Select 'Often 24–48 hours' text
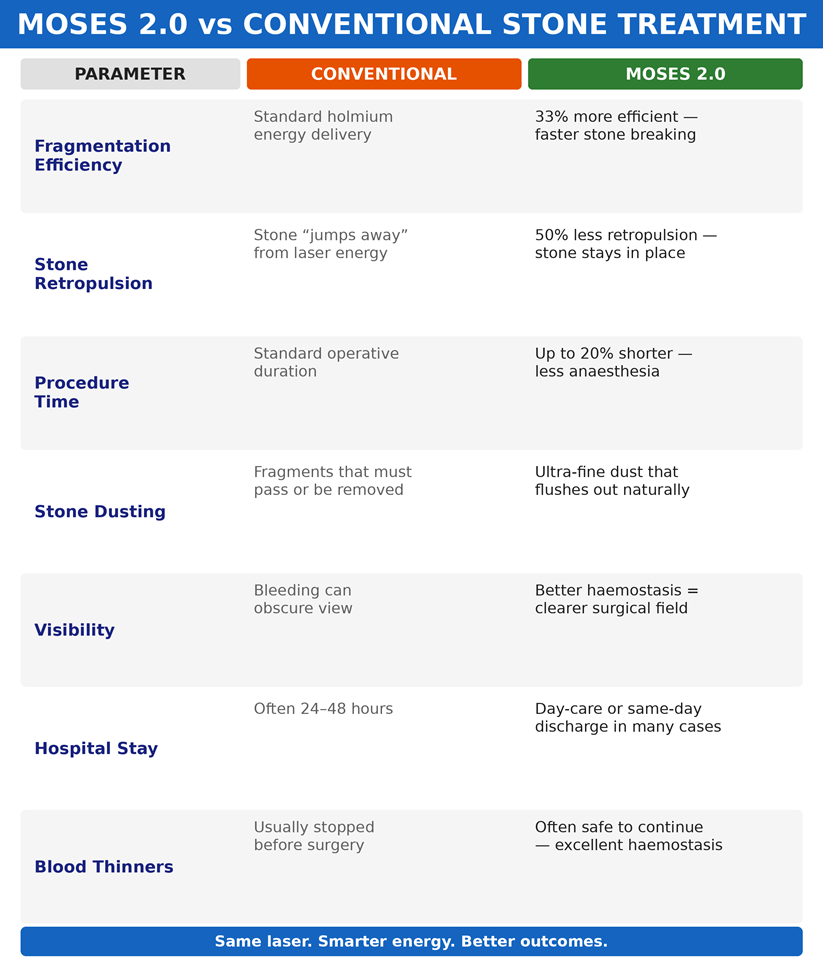The image size is (823, 961). 323,708
